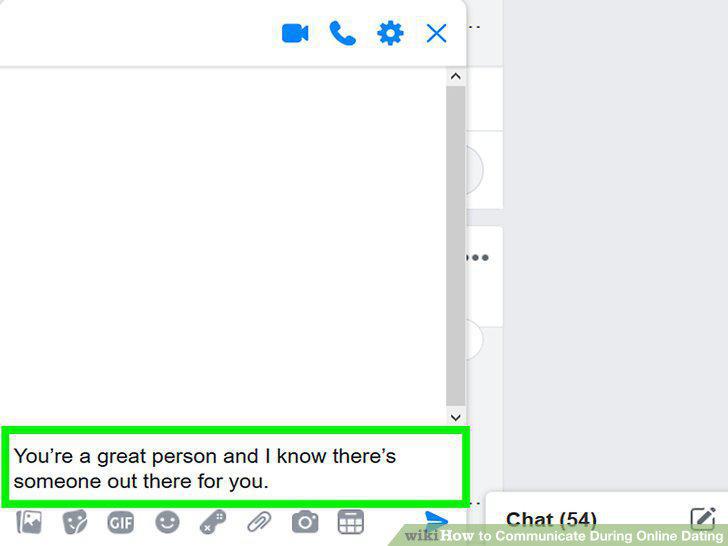Start a voice call with phone icon
Image resolution: width=728 pixels, height=546 pixels.
click(x=343, y=33)
